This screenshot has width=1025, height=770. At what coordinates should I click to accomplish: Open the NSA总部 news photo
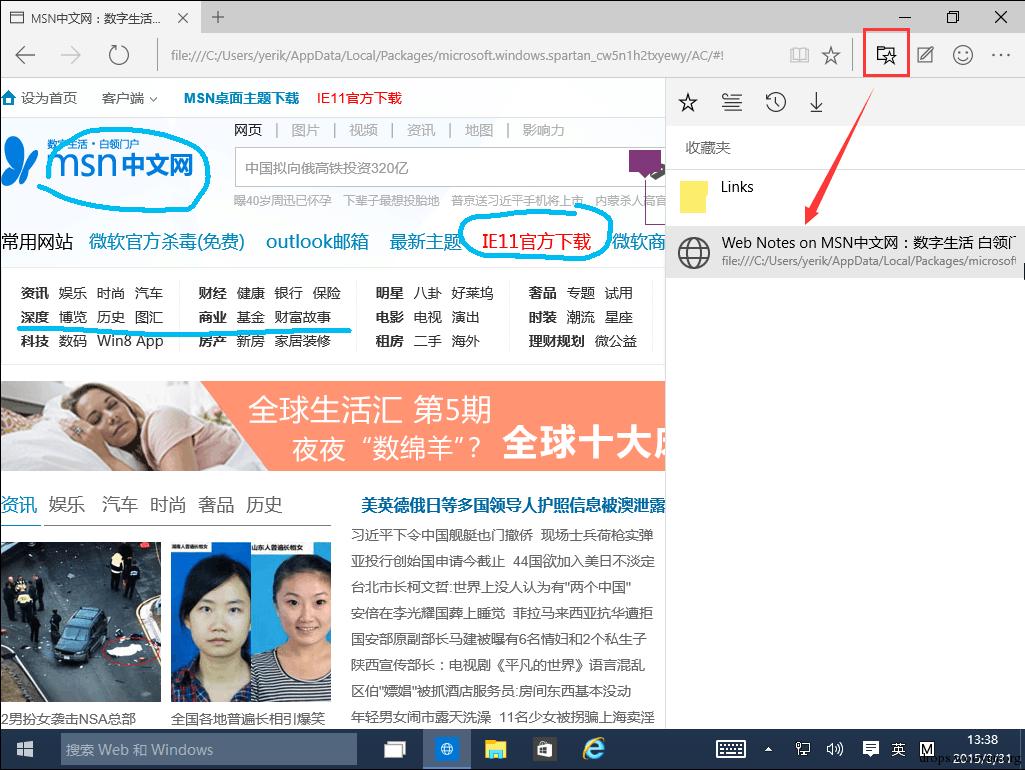80,622
